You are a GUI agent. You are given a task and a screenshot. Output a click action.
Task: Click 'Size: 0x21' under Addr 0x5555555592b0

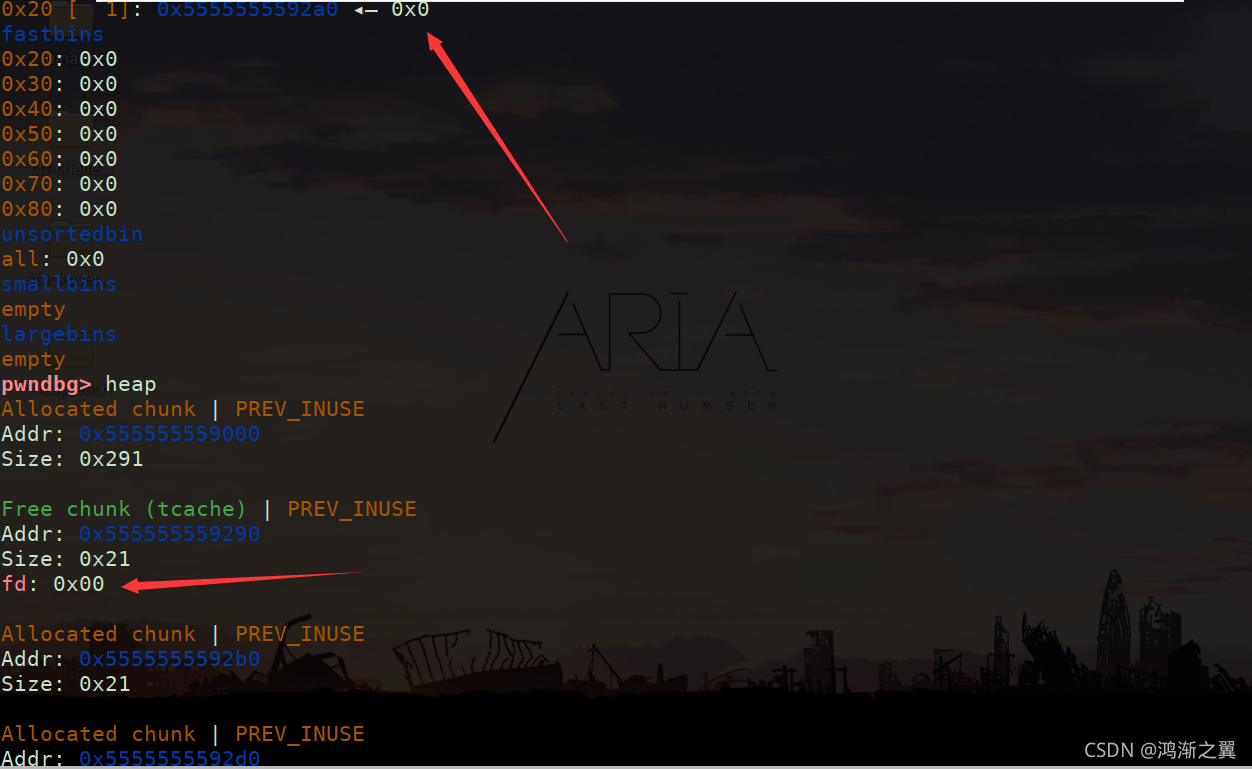tap(65, 684)
